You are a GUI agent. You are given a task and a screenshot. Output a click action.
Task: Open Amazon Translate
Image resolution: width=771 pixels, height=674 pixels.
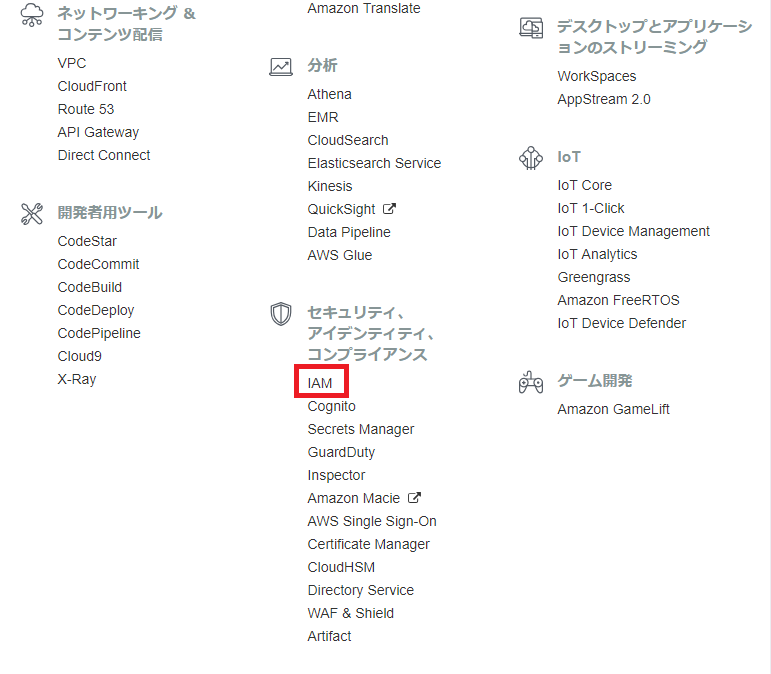pyautogui.click(x=364, y=8)
